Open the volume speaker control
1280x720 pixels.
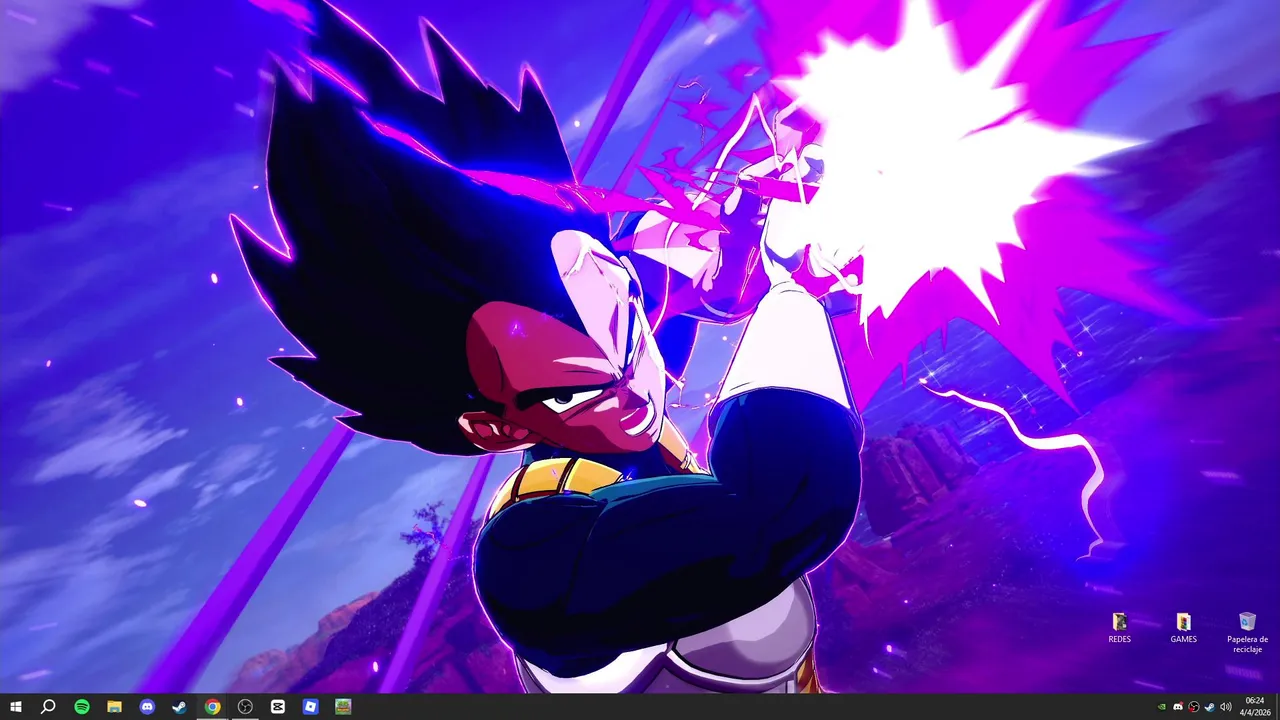(x=1226, y=707)
